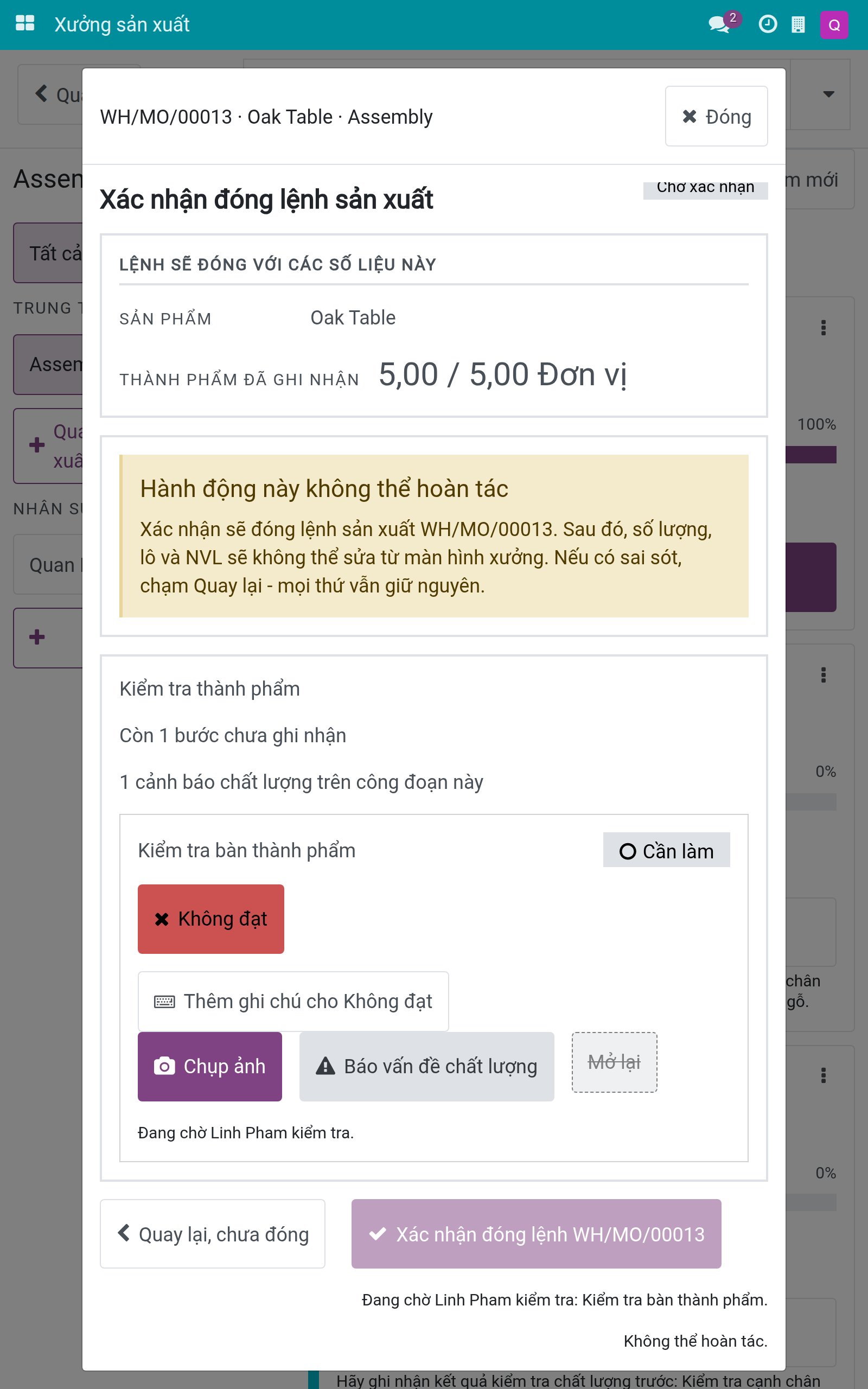Click the third card's three-dot menu
Image resolution: width=868 pixels, height=1389 pixels.
[824, 1075]
